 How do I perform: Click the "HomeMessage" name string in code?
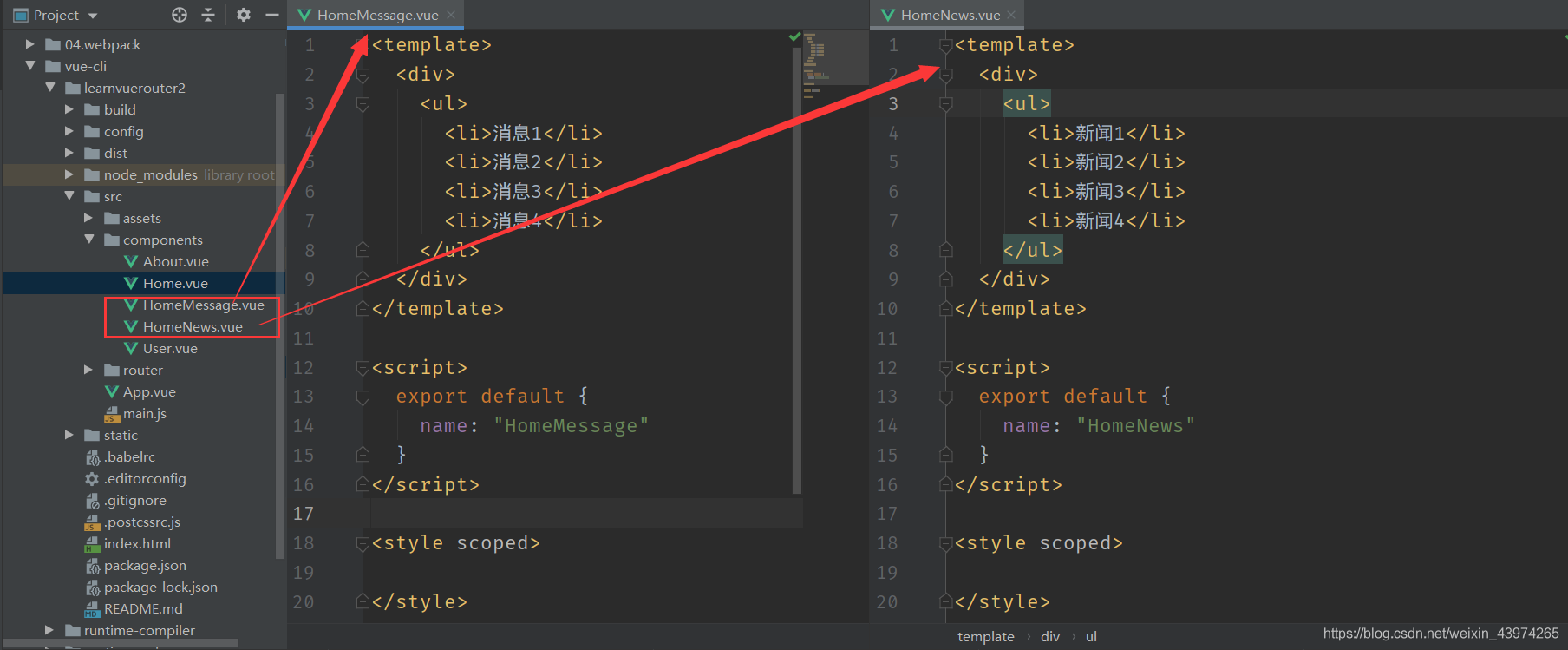point(571,426)
